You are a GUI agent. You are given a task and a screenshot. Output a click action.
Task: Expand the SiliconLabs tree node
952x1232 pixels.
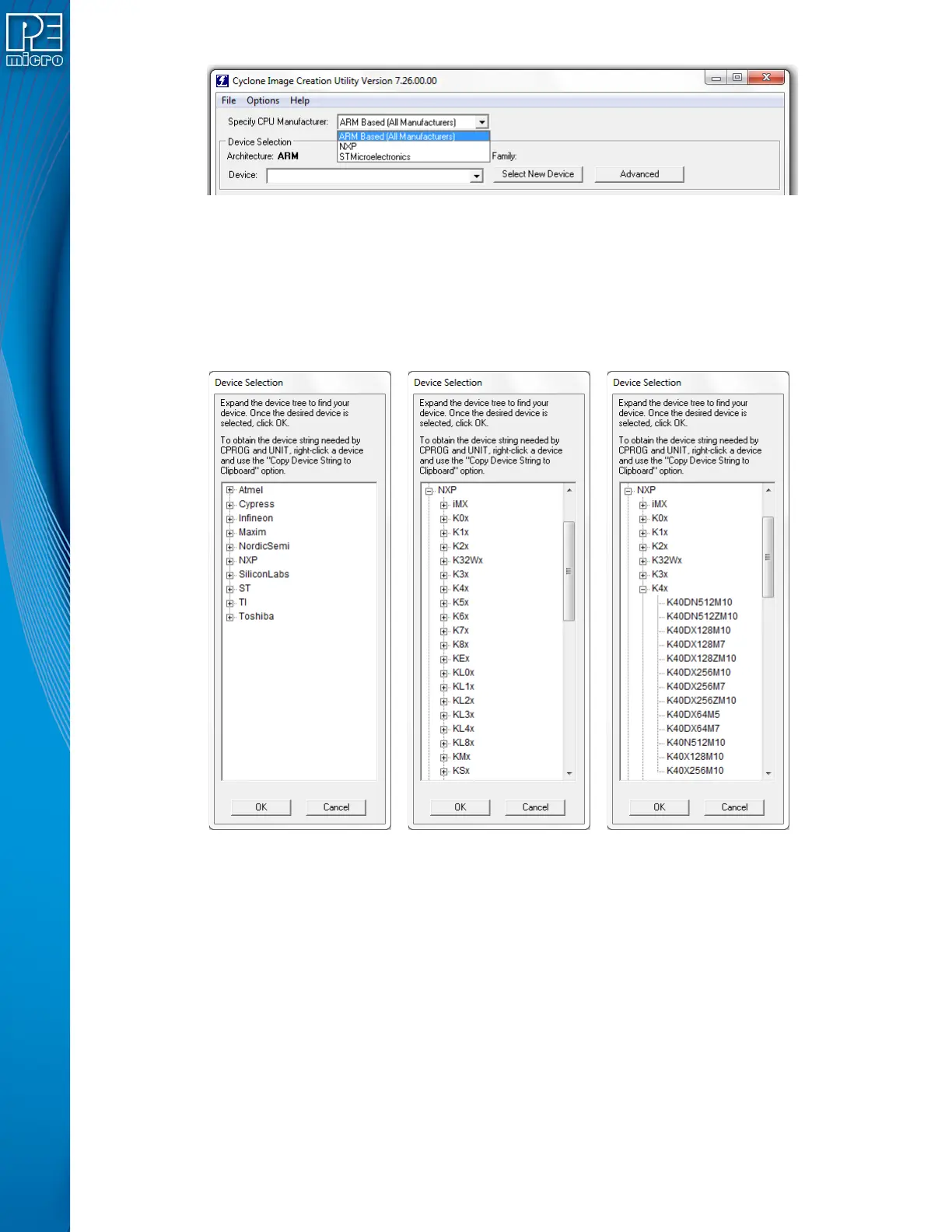(230, 575)
